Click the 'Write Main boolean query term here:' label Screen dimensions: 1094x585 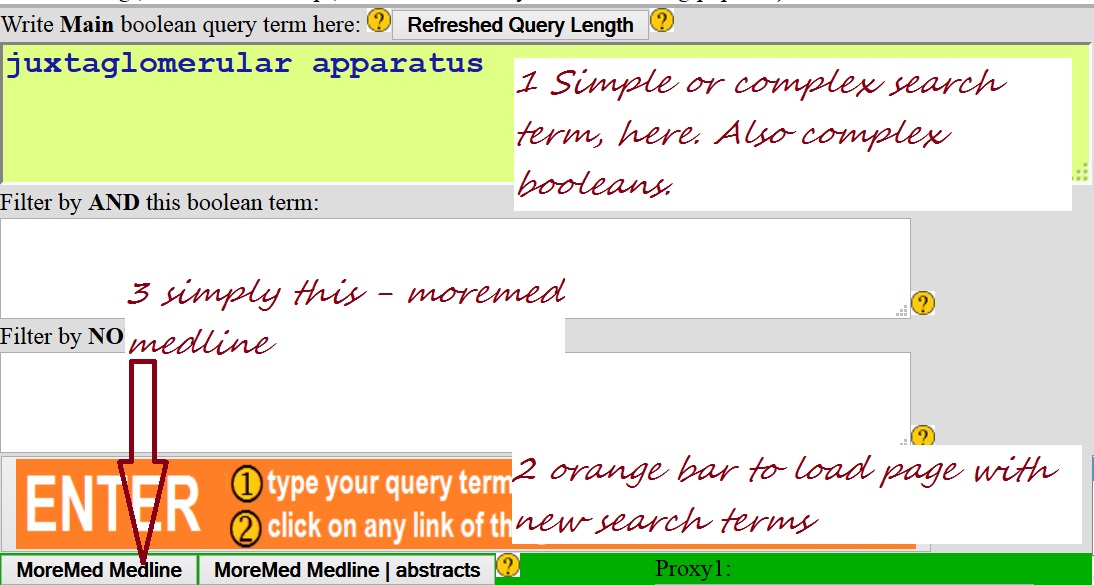pos(181,24)
